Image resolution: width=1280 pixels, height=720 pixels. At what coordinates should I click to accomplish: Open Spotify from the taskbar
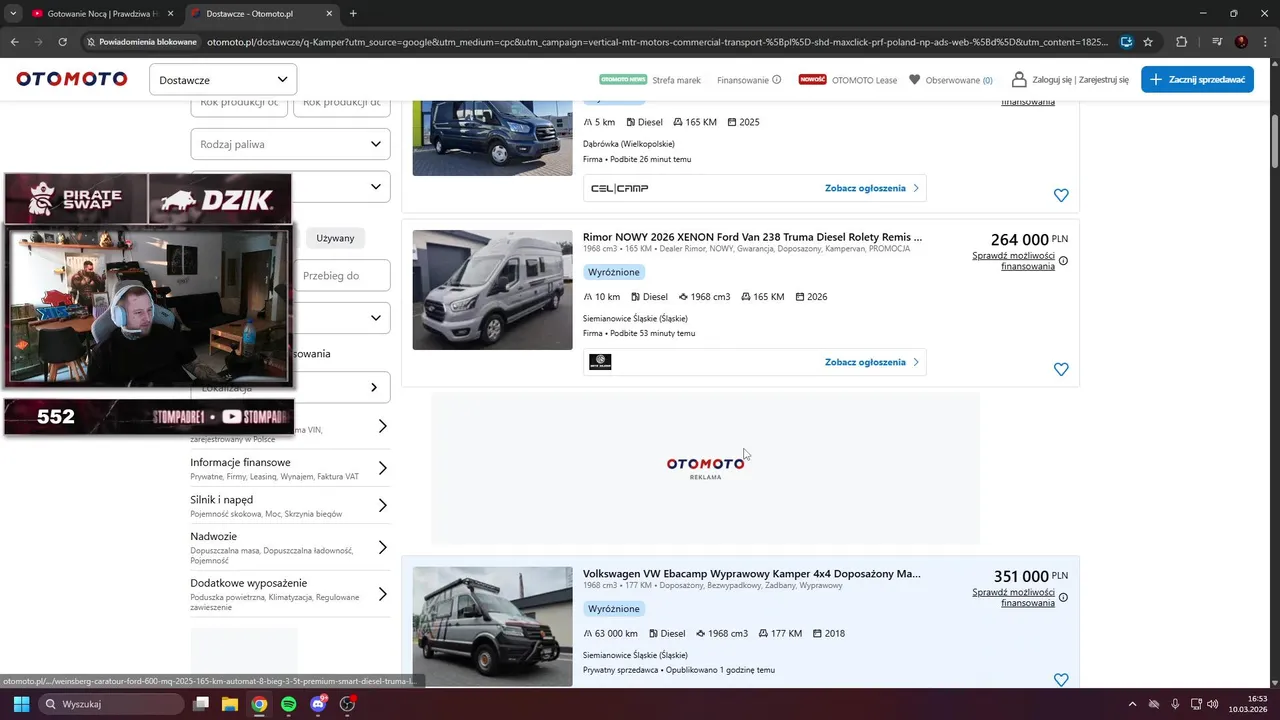(x=288, y=704)
